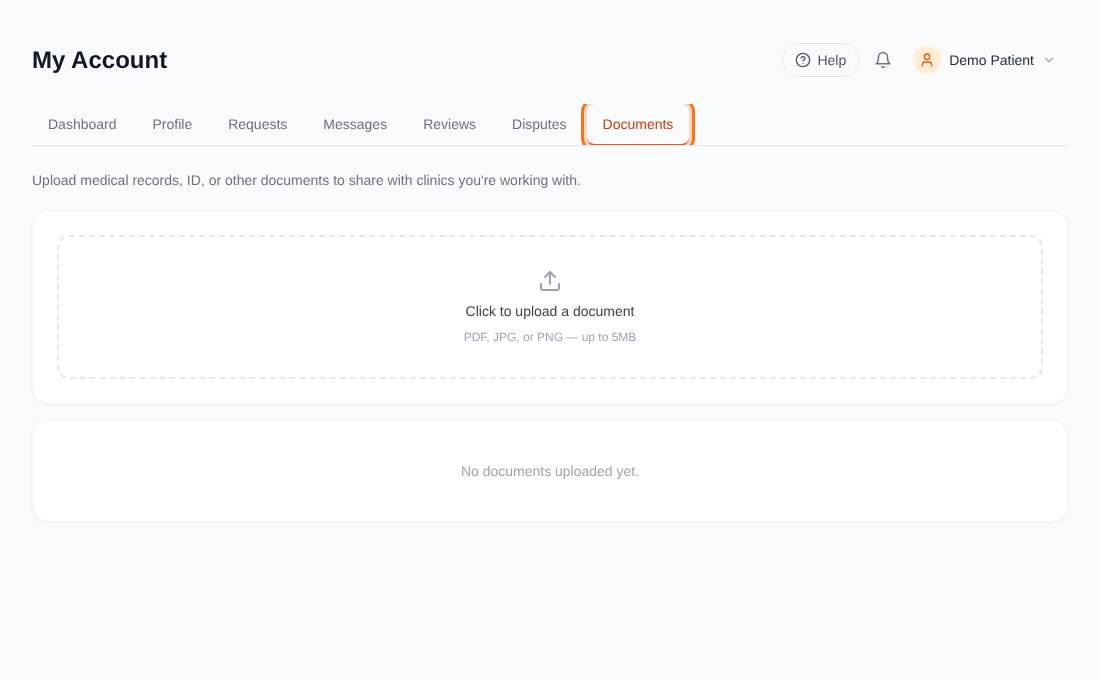Select the Reviews tab
The height and width of the screenshot is (680, 1100).
click(449, 124)
